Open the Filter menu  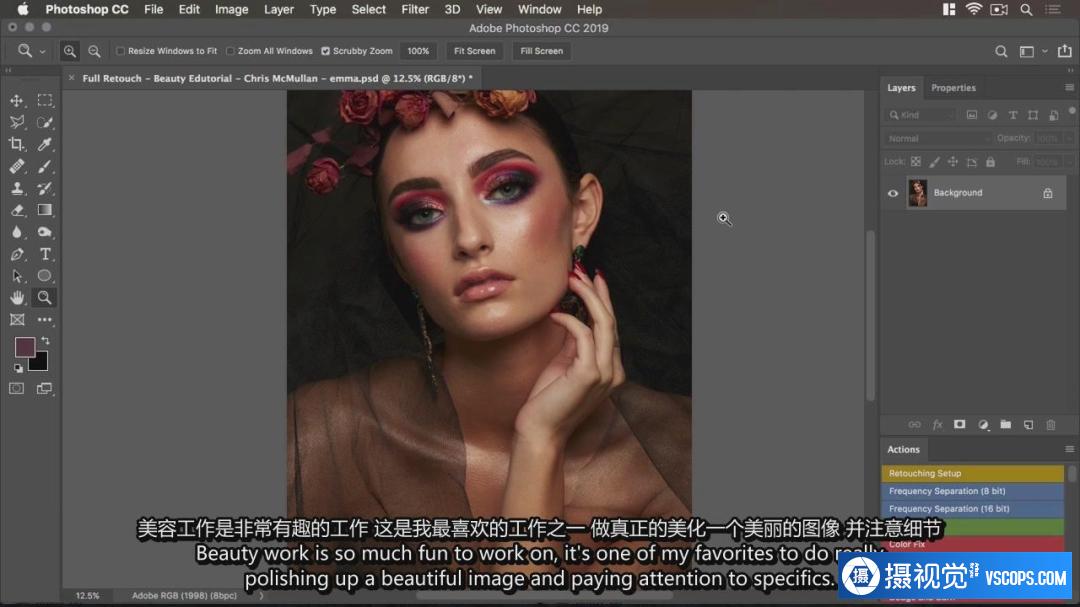(415, 10)
